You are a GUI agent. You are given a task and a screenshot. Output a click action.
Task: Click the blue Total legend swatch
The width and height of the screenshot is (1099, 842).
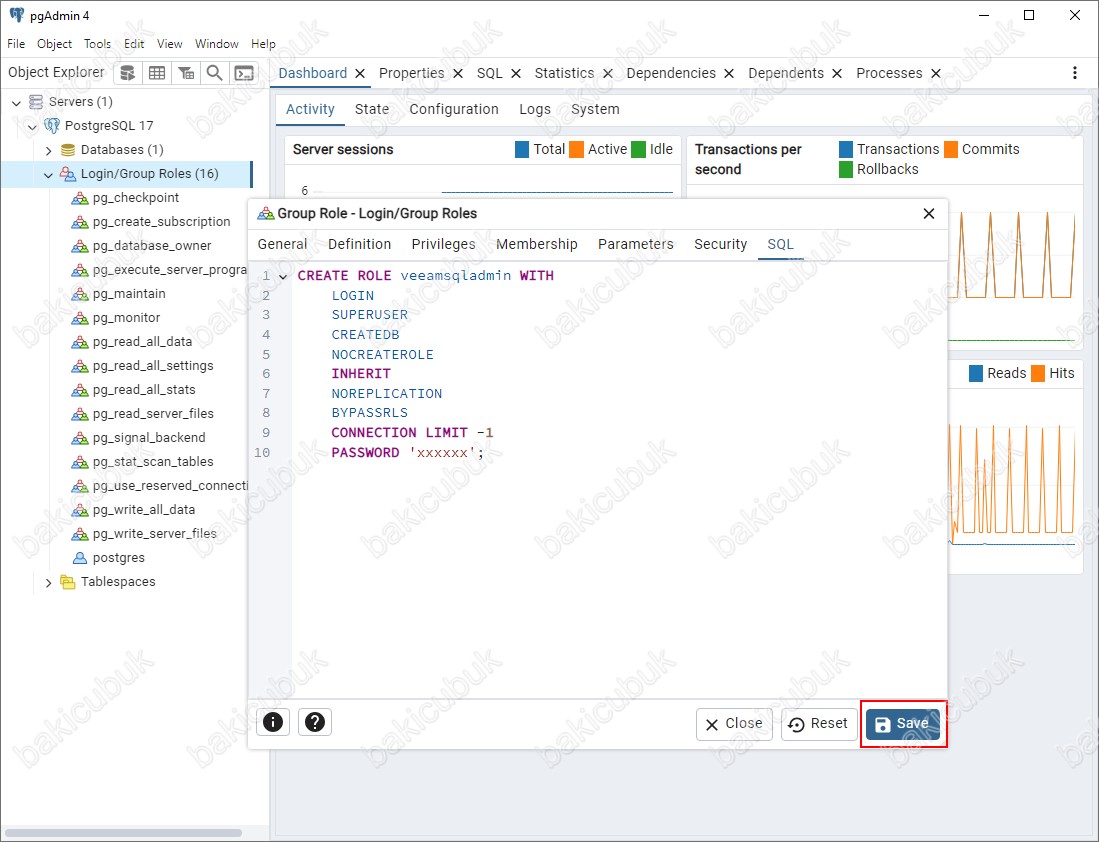tap(522, 149)
